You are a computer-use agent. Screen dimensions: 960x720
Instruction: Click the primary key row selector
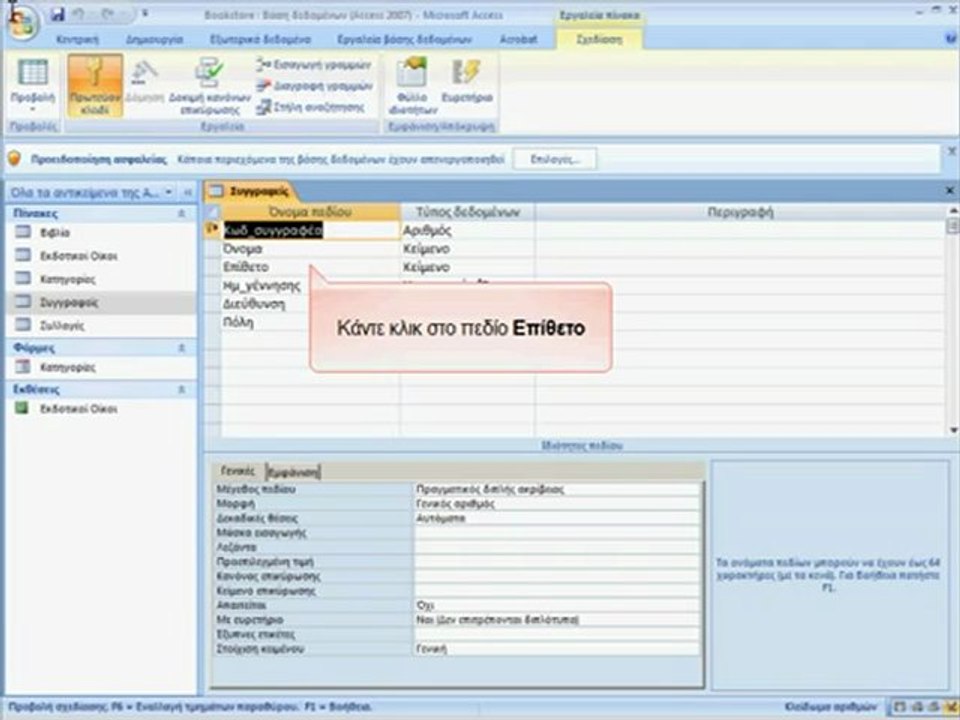pyautogui.click(x=212, y=230)
